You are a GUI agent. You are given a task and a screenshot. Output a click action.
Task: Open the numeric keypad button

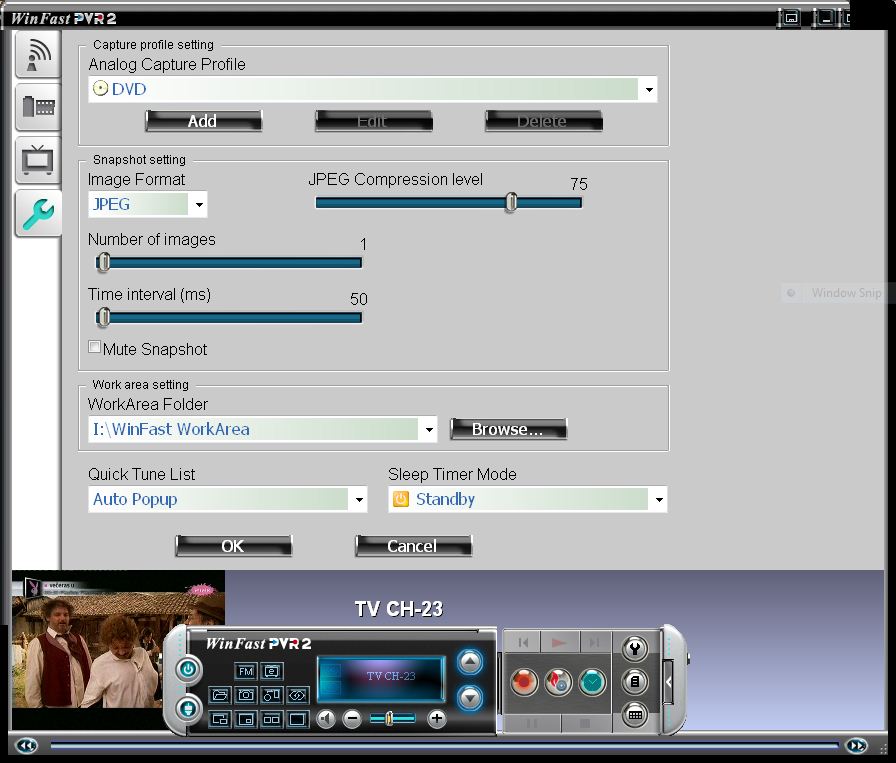click(x=634, y=714)
